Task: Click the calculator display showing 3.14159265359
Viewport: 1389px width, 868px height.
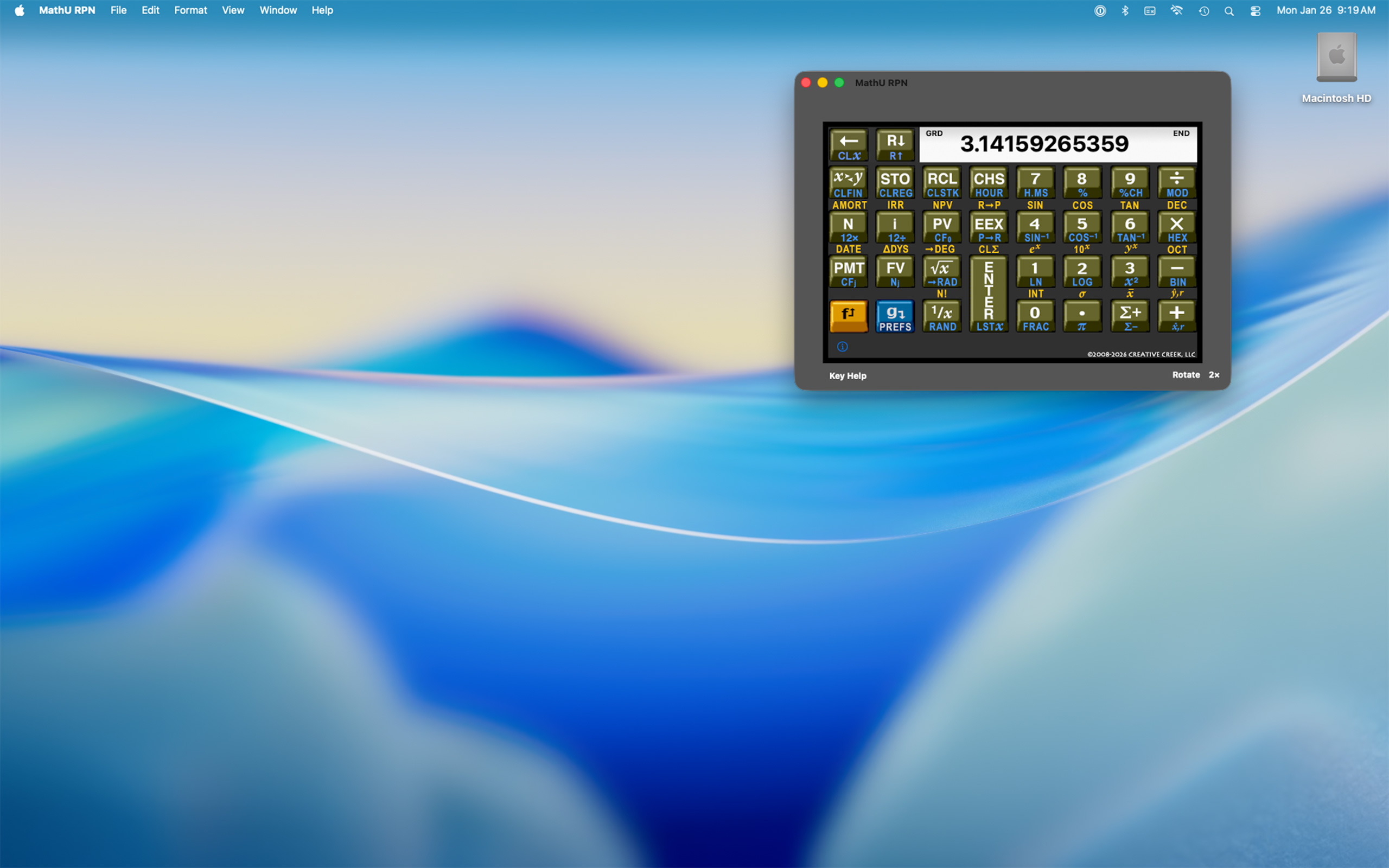Action: click(x=1058, y=144)
